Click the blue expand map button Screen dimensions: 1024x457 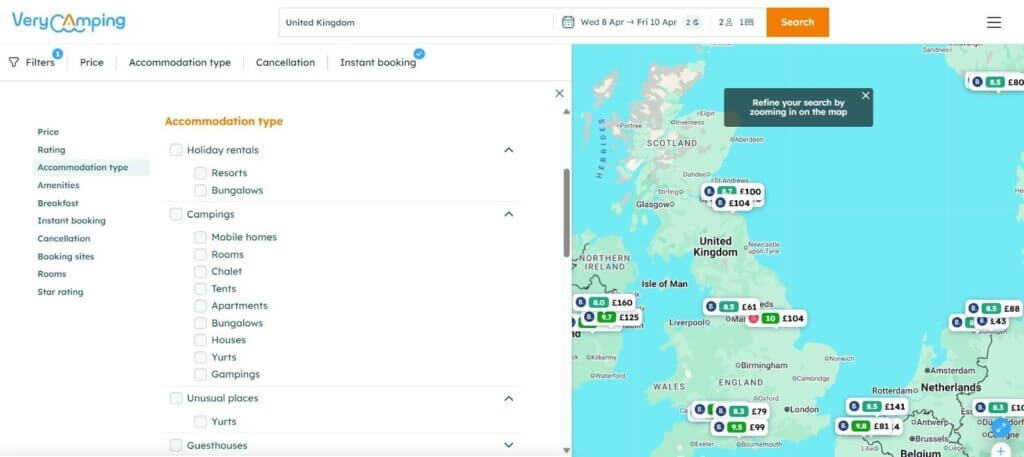pyautogui.click(x=1000, y=427)
